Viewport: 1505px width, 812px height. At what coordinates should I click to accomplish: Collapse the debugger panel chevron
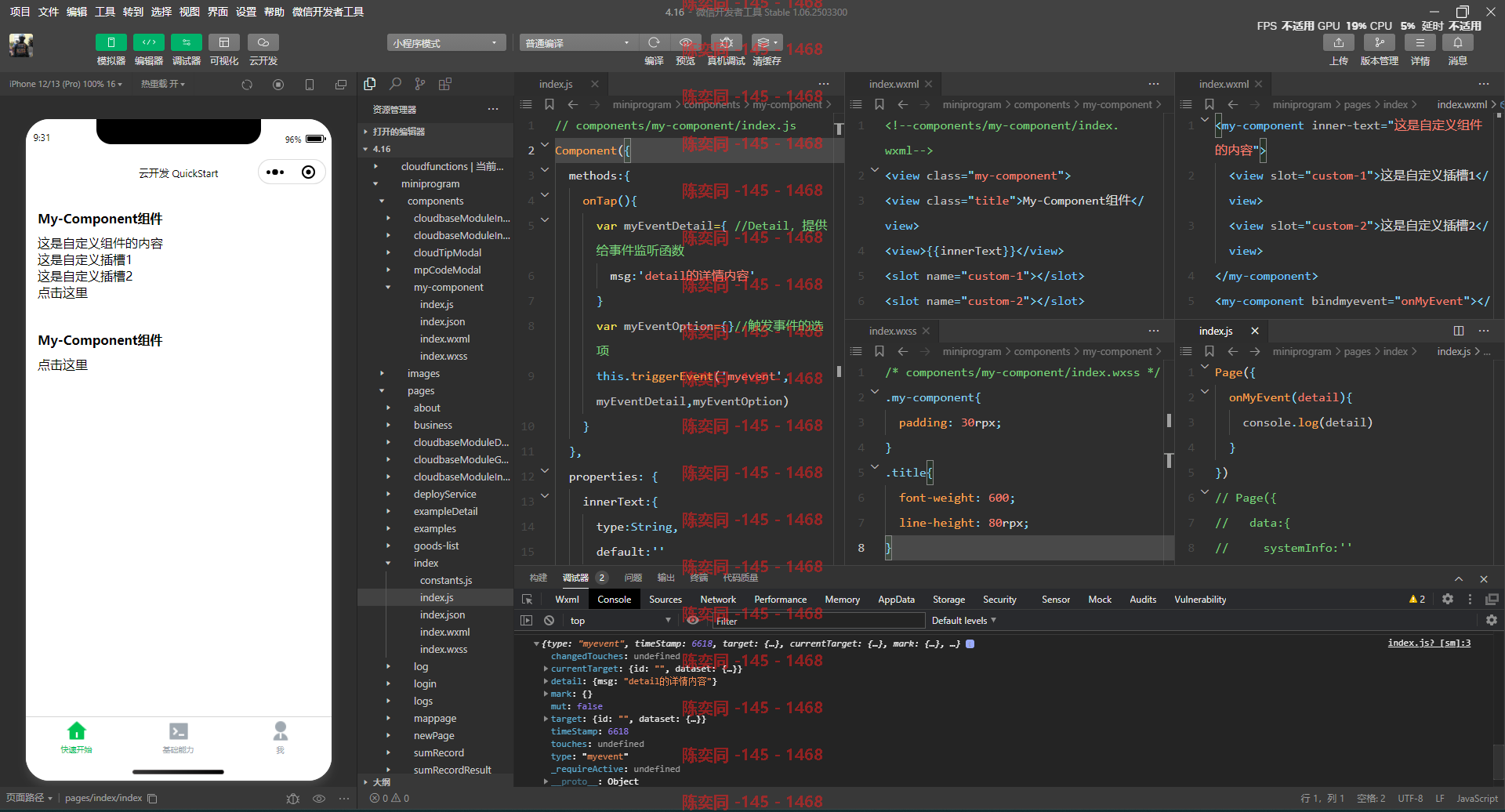pos(1459,578)
